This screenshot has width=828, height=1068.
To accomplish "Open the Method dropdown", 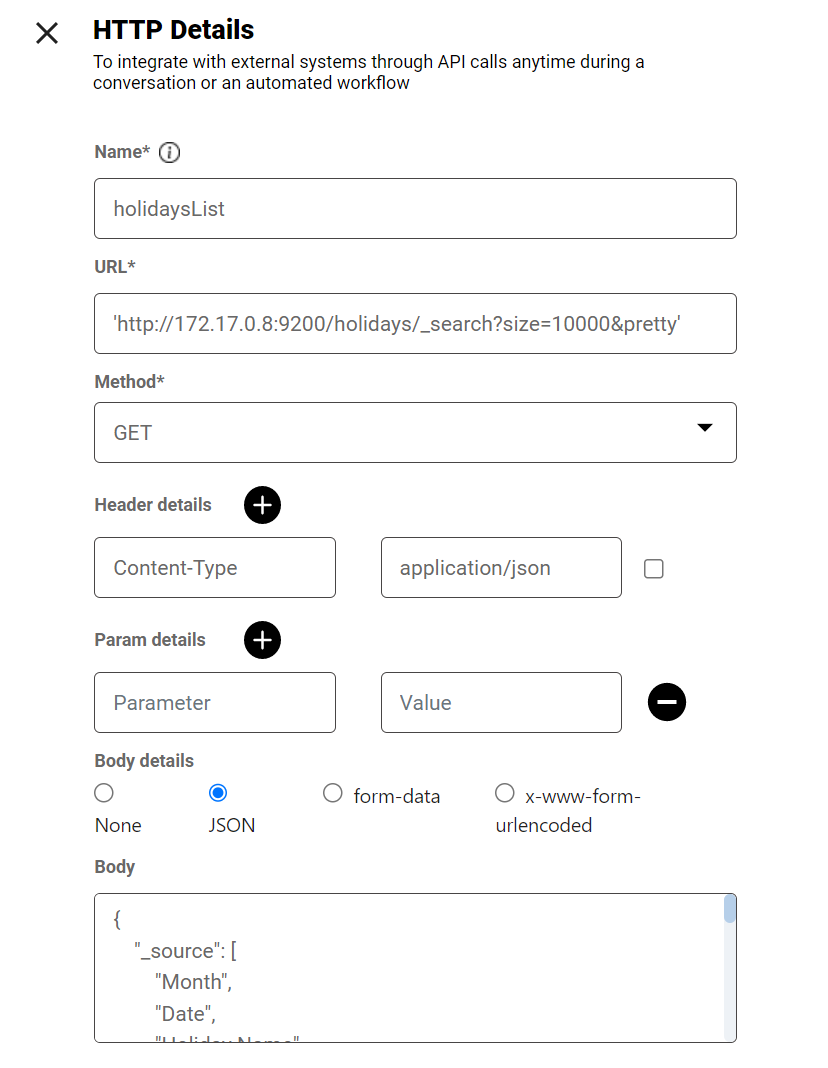I will pyautogui.click(x=414, y=433).
